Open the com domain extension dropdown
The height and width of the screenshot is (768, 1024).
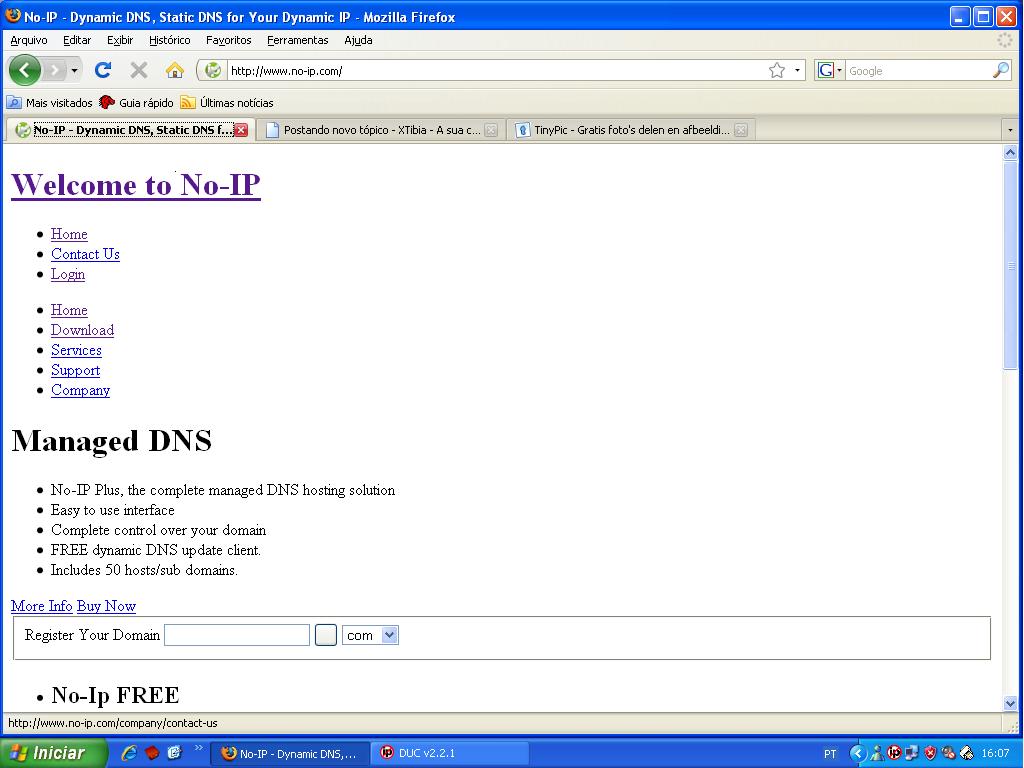coord(370,635)
